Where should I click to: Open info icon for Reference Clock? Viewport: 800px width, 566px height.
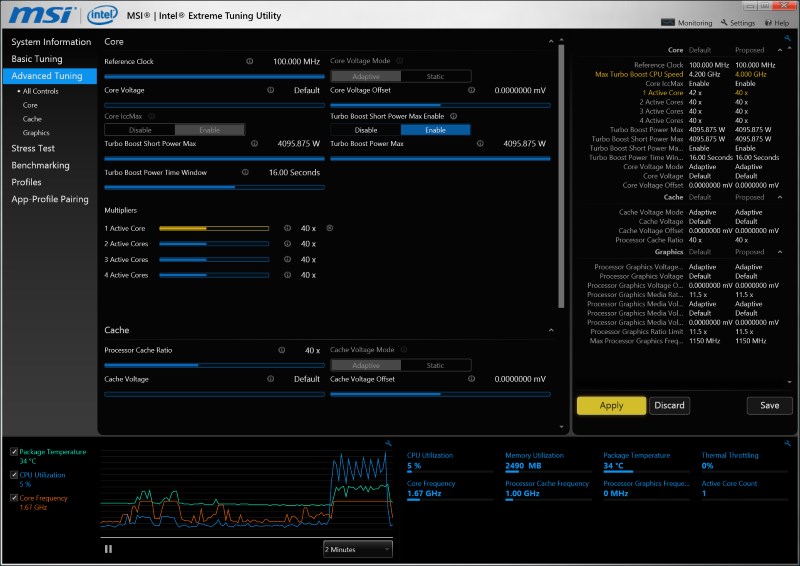249,61
